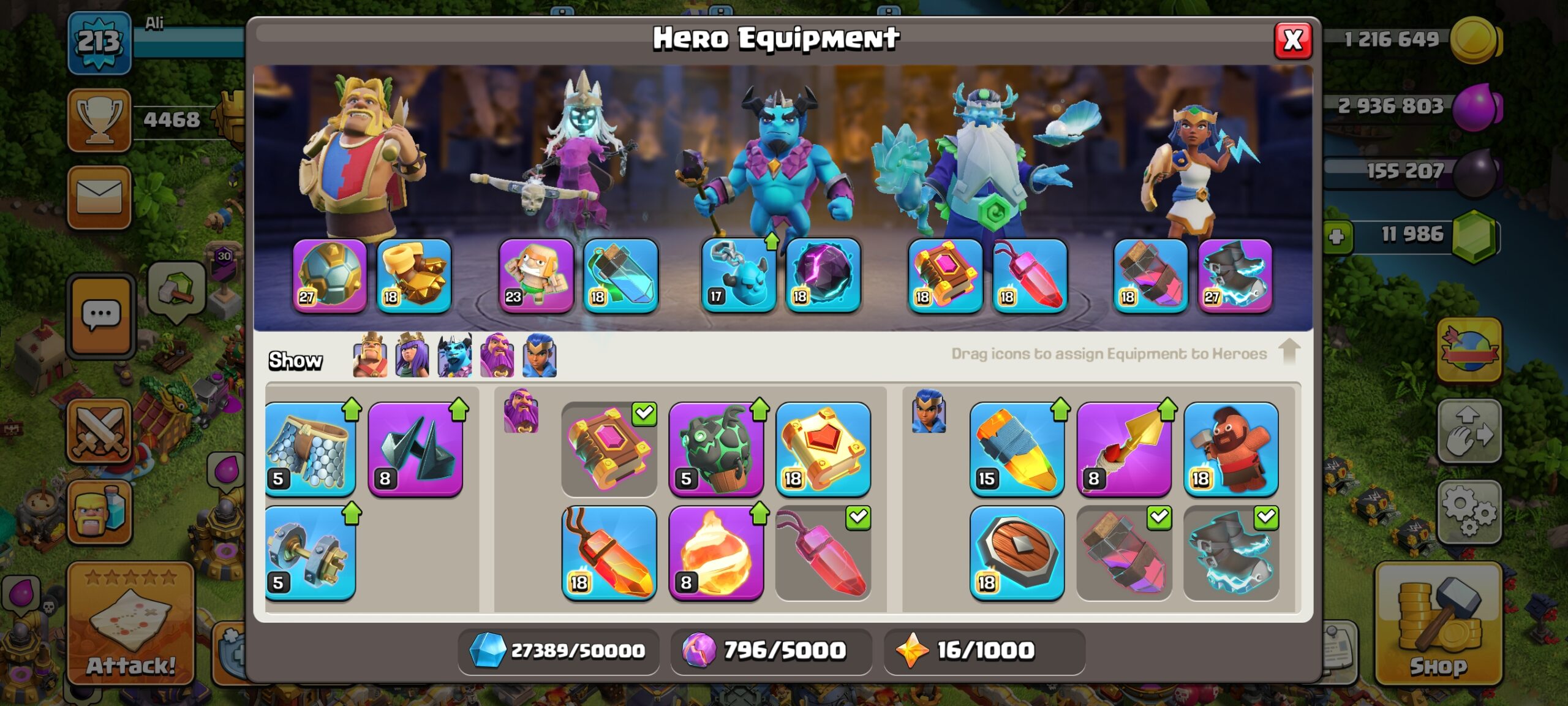Viewport: 1568px width, 706px height.
Task: Toggle the Royal Champion filter portrait
Action: [540, 355]
